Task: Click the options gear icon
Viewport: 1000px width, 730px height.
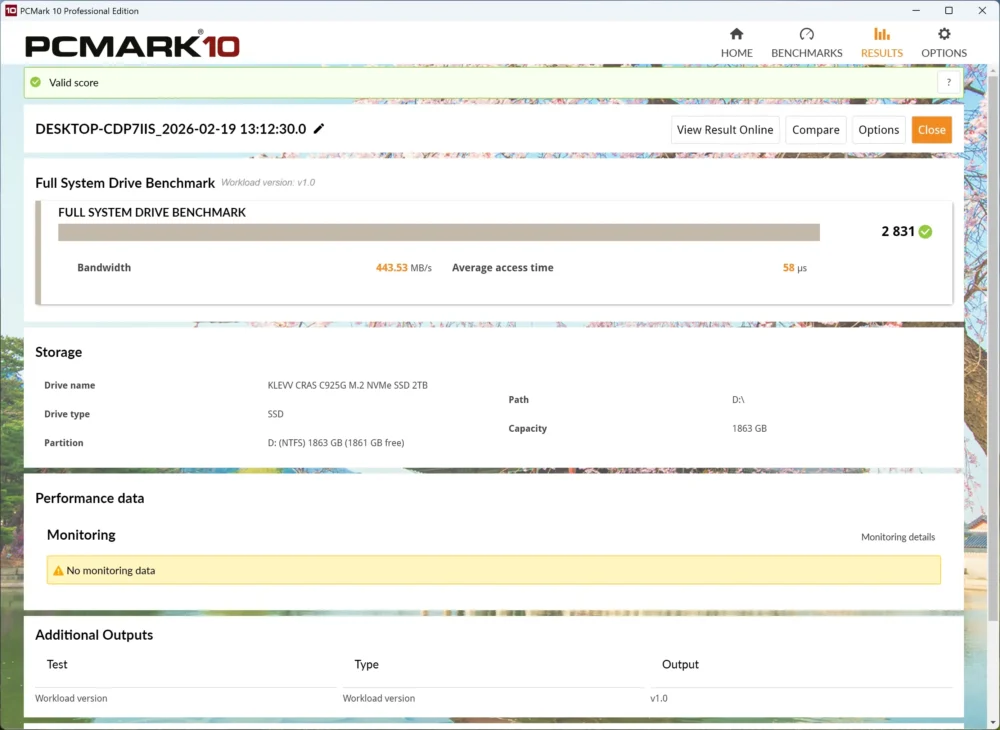Action: [944, 34]
